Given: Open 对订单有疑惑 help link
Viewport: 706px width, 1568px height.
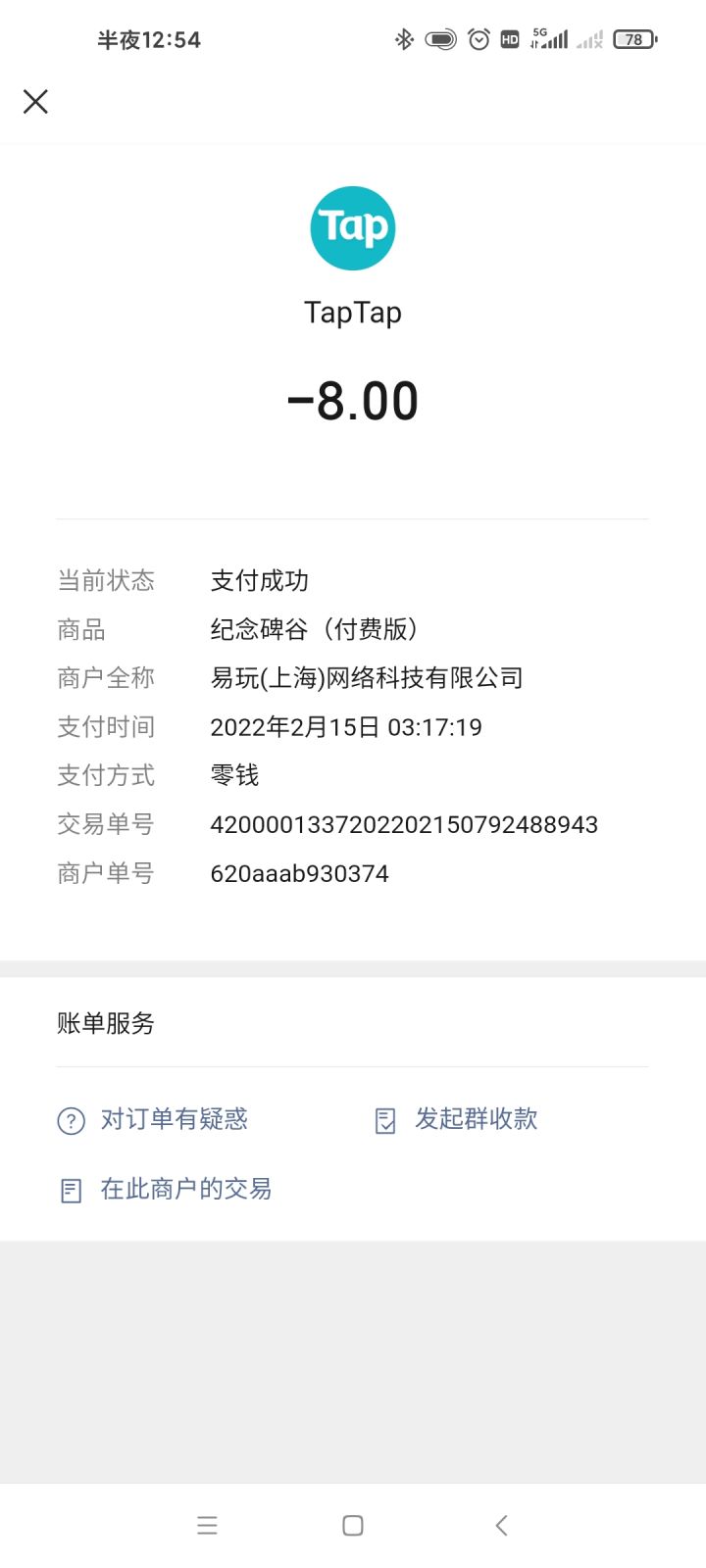Looking at the screenshot, I should (x=175, y=1119).
